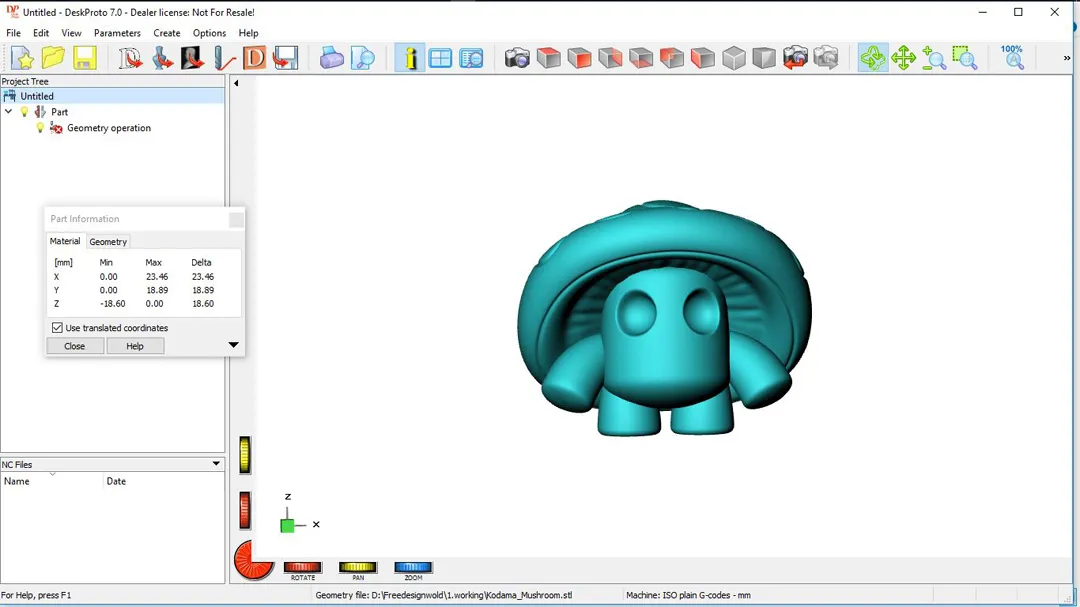Click the blue ZOOM thumbwheel
Image resolution: width=1080 pixels, height=607 pixels.
click(413, 567)
